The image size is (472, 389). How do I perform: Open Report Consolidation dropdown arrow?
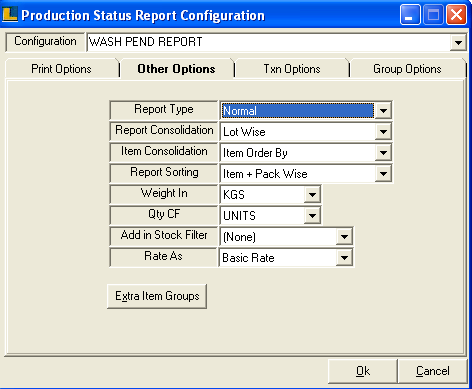tap(383, 132)
